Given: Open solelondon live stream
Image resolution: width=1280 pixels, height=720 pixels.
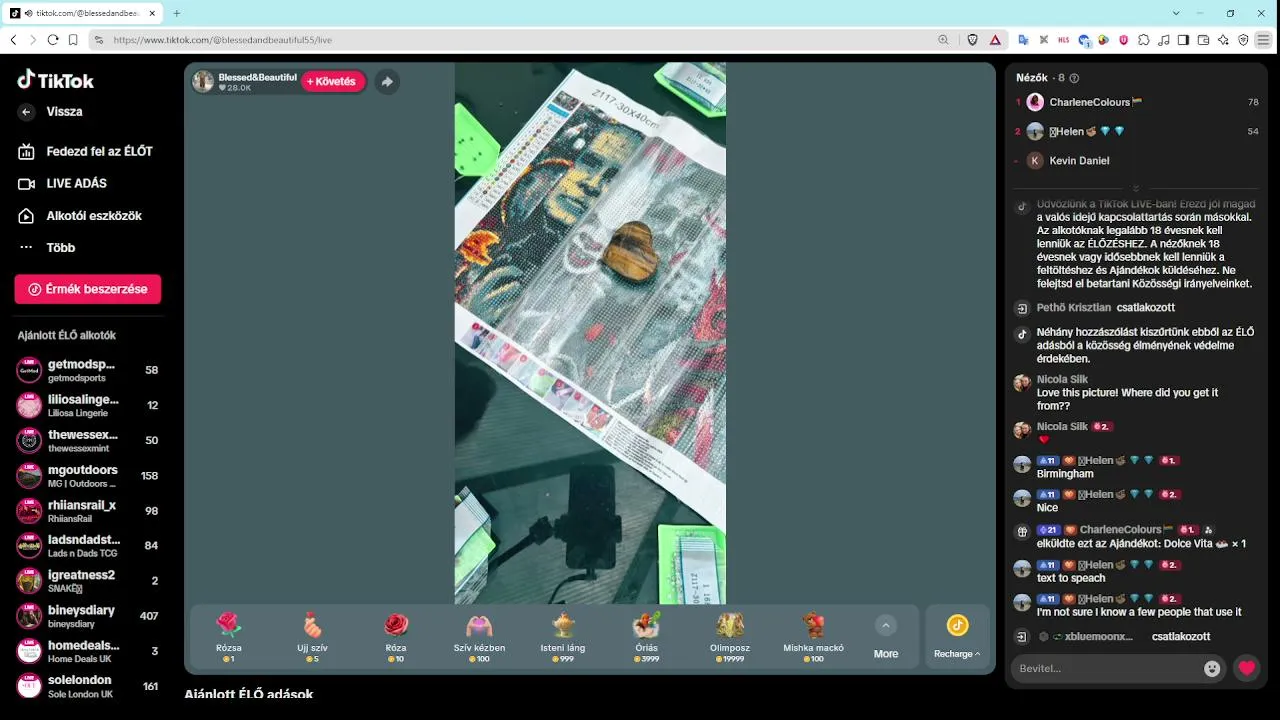Looking at the screenshot, I should pos(88,686).
